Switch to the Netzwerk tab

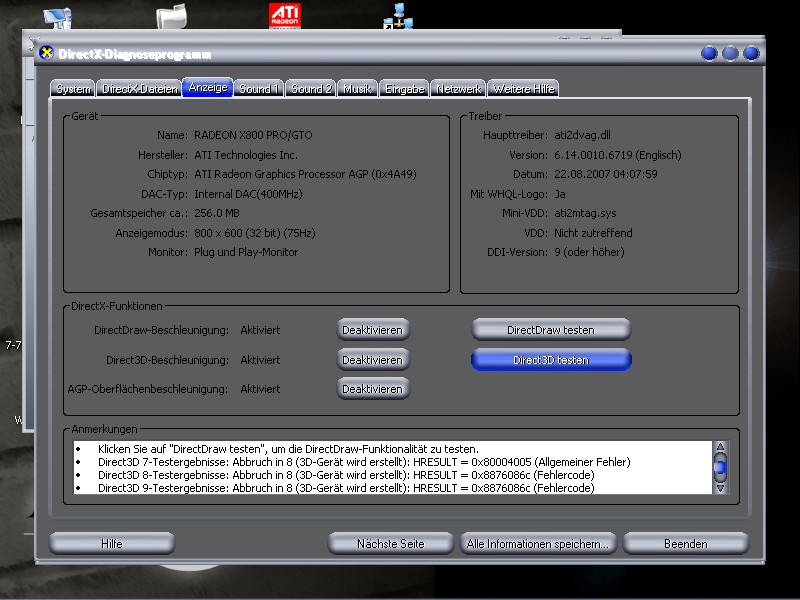pyautogui.click(x=458, y=89)
